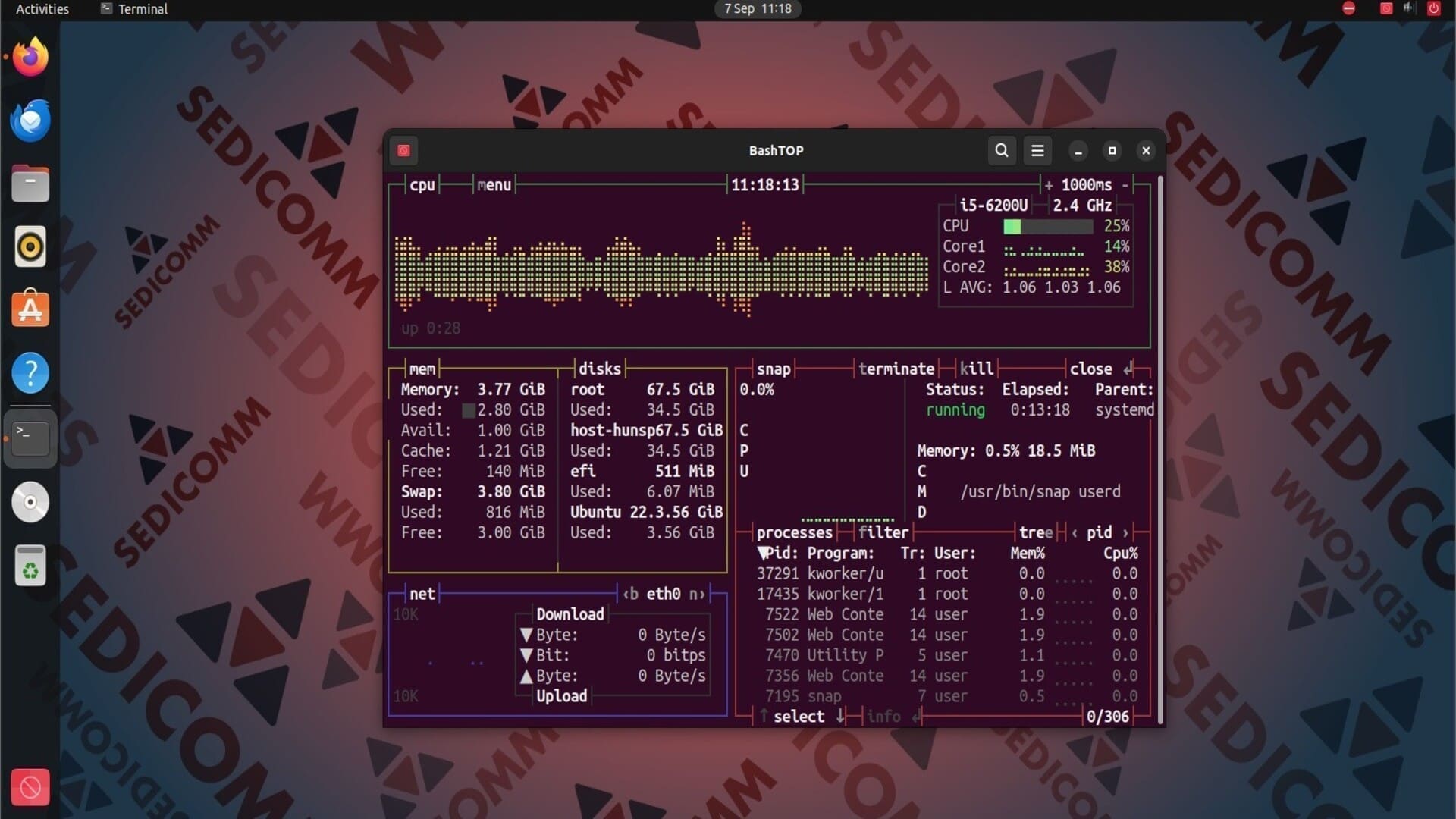Kill the selected snap process
1456x819 pixels.
(976, 369)
